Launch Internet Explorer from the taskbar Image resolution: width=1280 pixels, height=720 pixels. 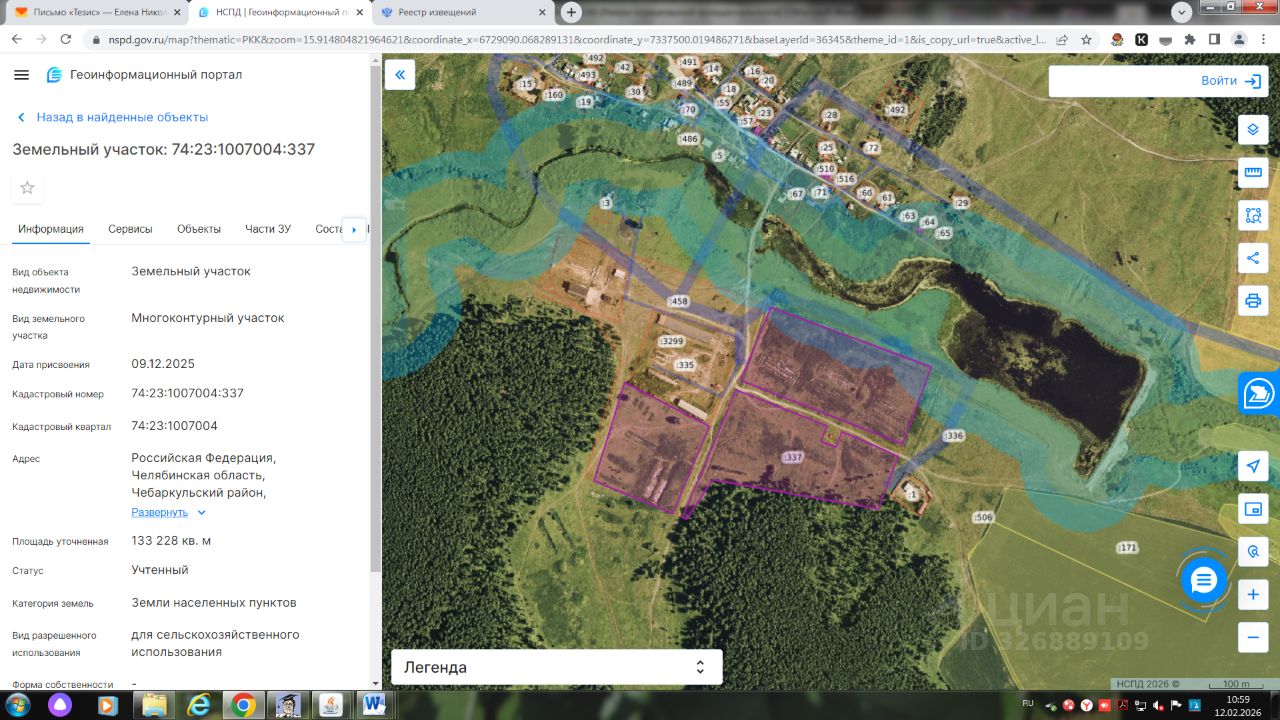(x=199, y=705)
